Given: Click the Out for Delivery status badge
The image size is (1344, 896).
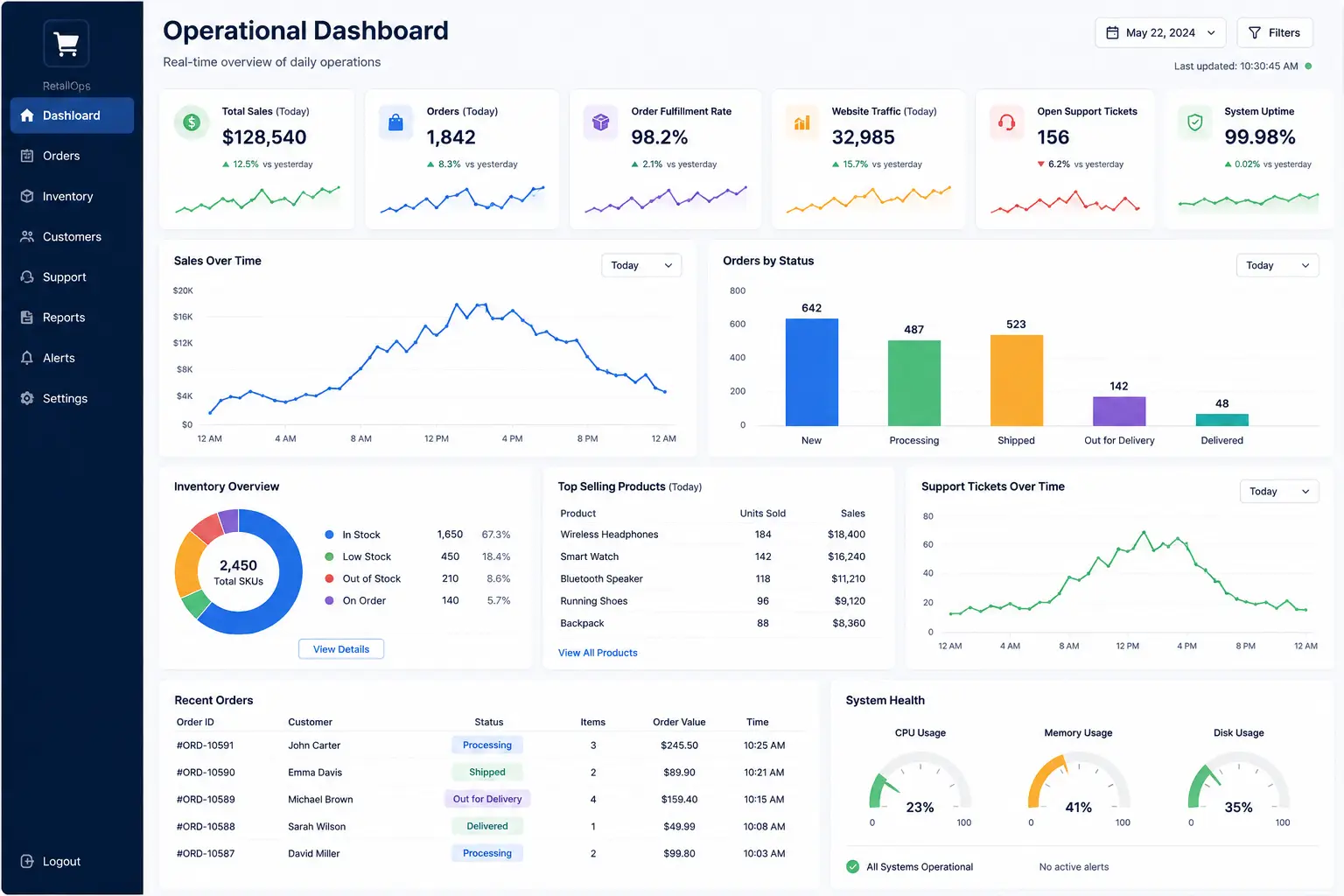Looking at the screenshot, I should pos(487,799).
